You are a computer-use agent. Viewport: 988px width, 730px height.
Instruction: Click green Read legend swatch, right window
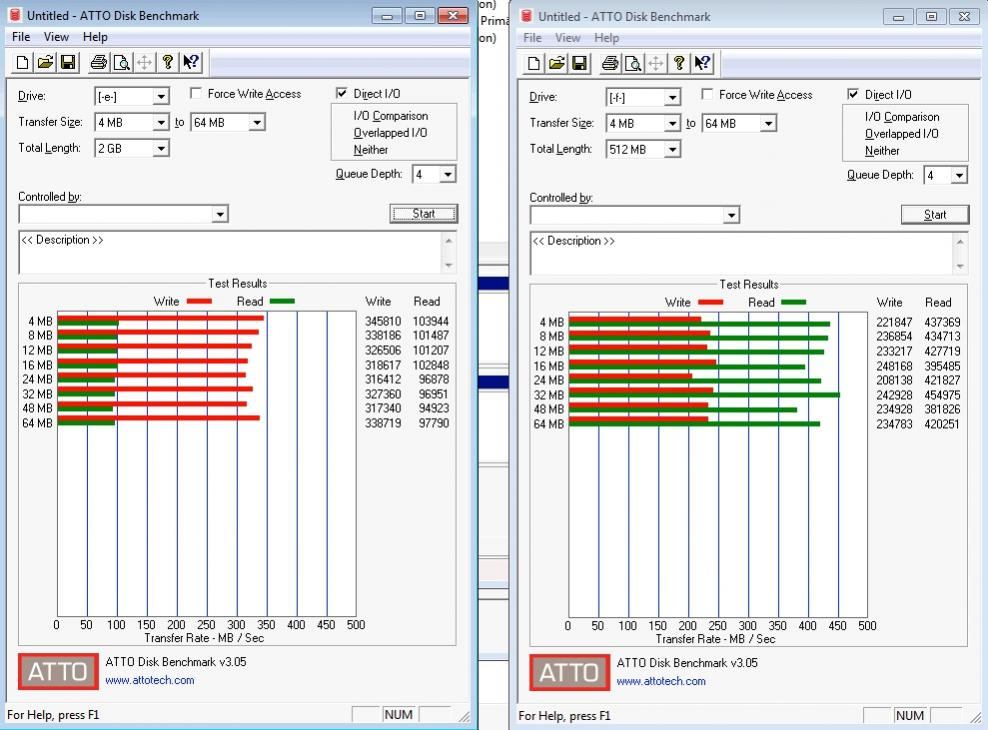pos(794,302)
